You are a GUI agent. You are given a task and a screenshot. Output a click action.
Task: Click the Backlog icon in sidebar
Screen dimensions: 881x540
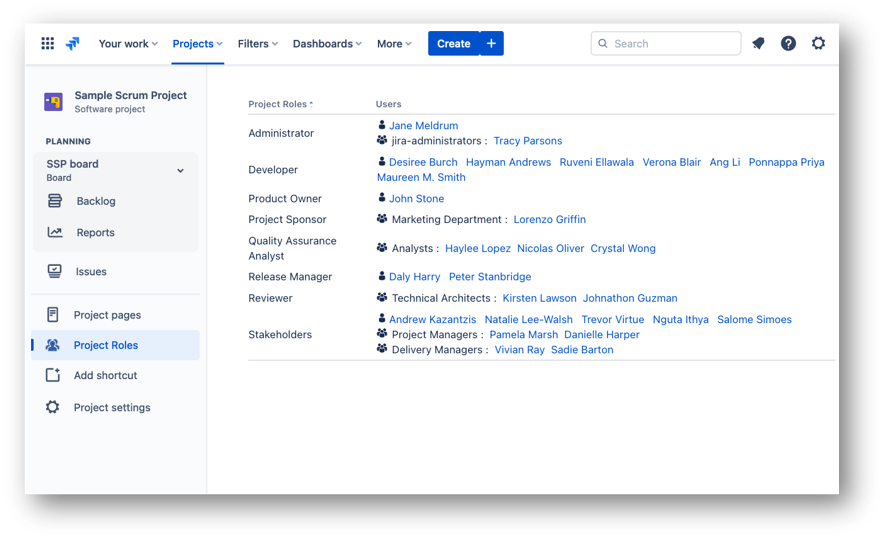tap(55, 201)
